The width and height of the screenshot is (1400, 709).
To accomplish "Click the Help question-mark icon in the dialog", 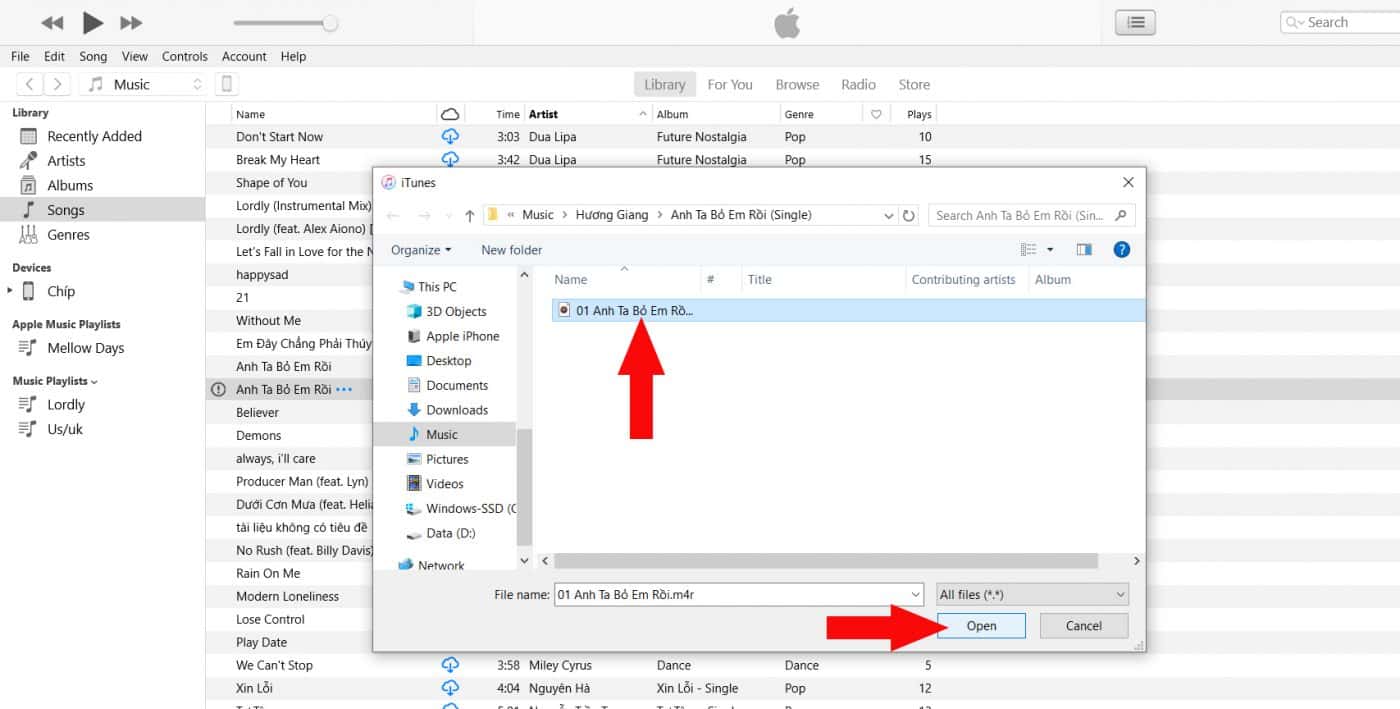I will point(1121,250).
